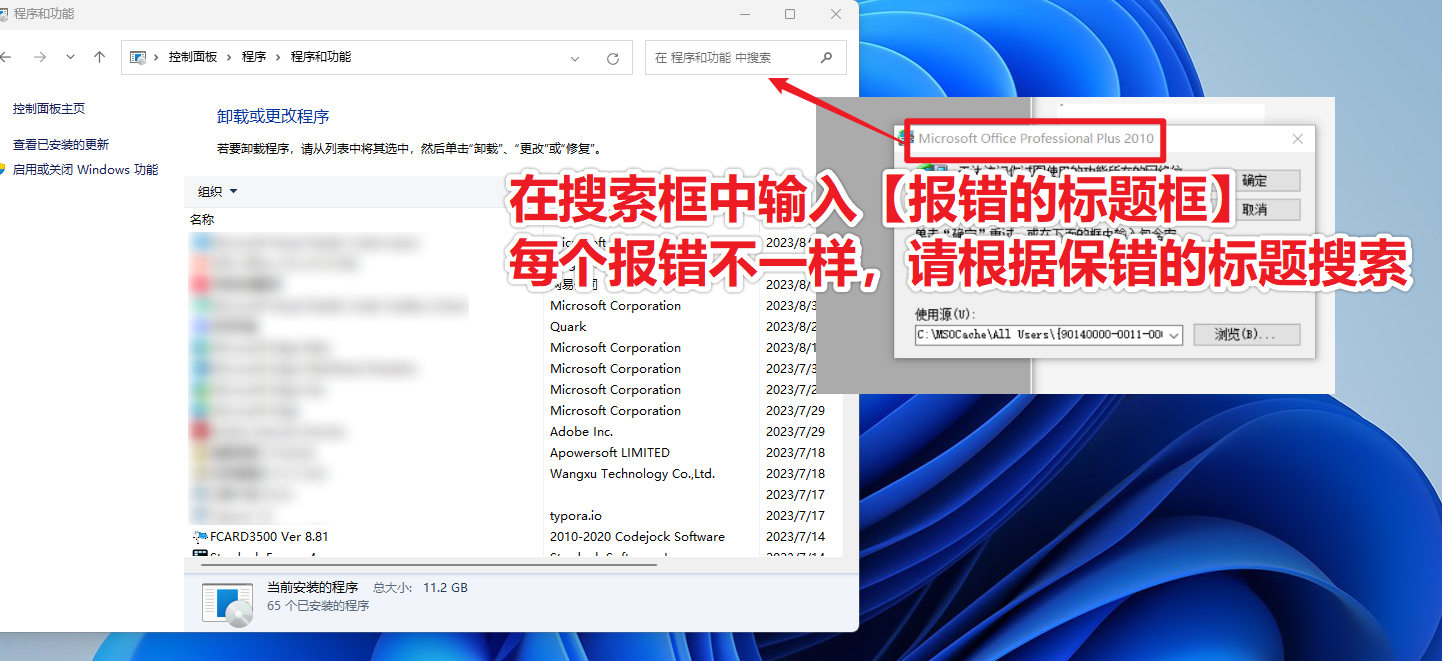Click the Control Panel icon in address bar
Screen dimensions: 1442x661
click(138, 58)
